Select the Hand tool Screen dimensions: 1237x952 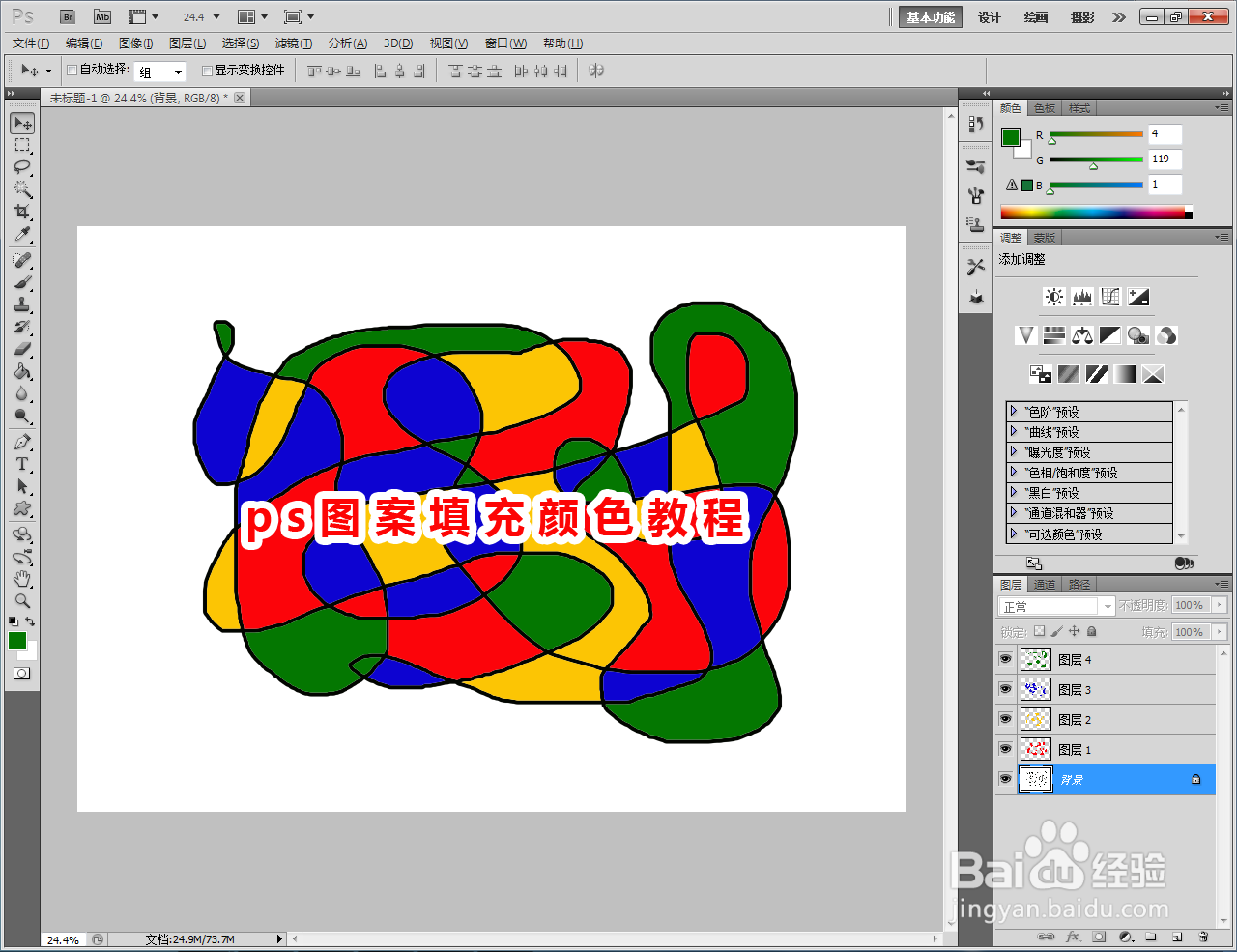coord(22,579)
